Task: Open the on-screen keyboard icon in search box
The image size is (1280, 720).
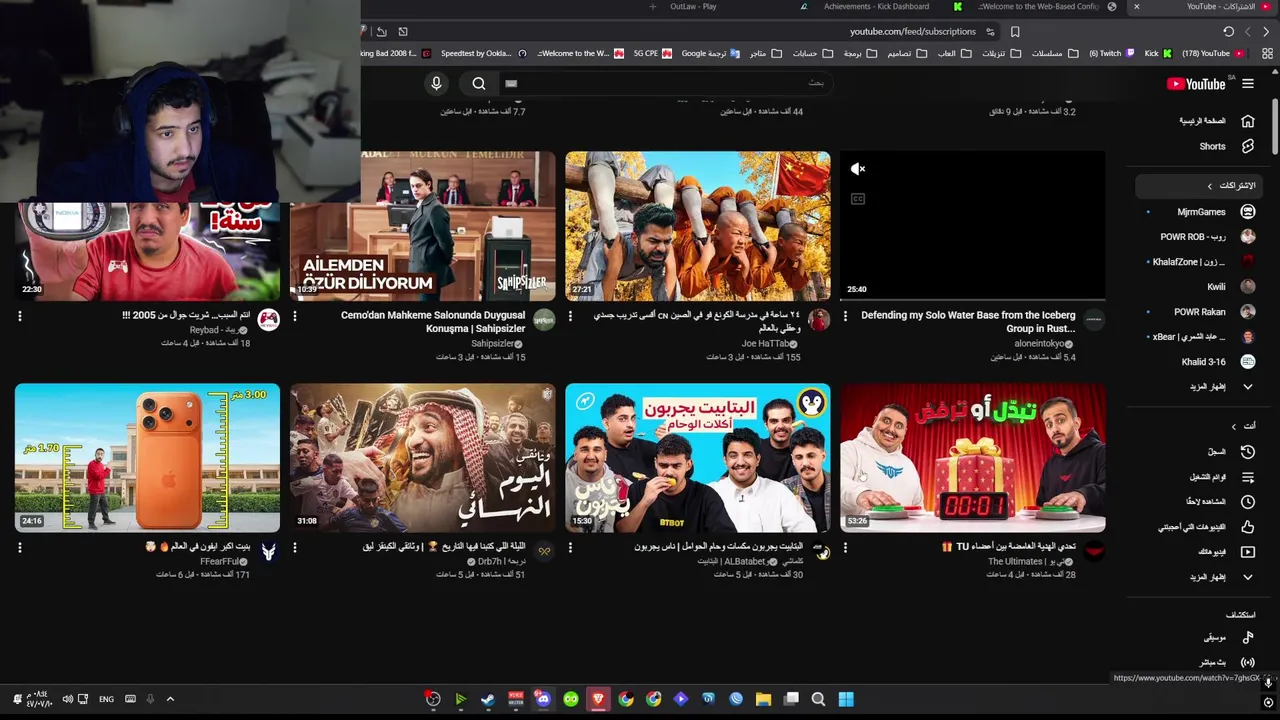Action: coord(511,84)
